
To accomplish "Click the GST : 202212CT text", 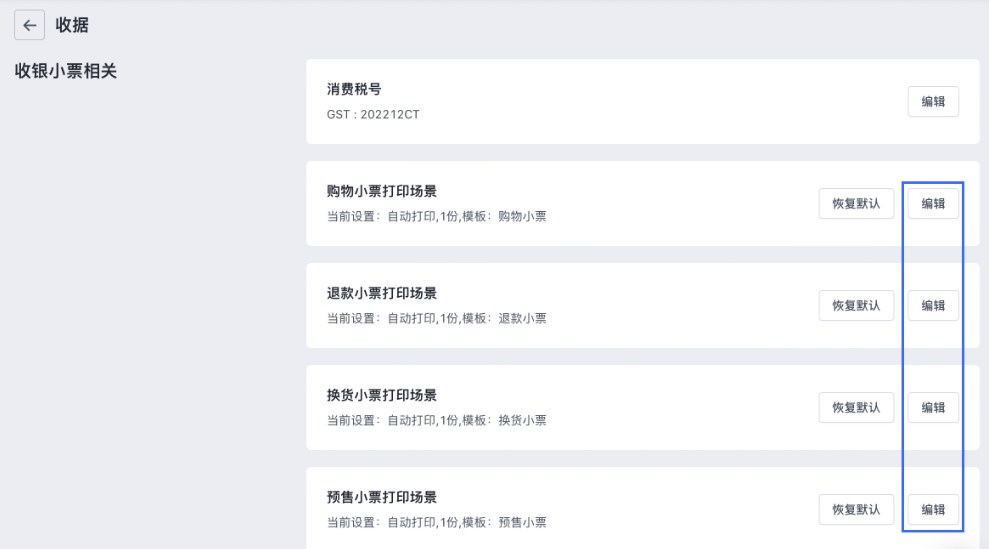I will pos(373,114).
